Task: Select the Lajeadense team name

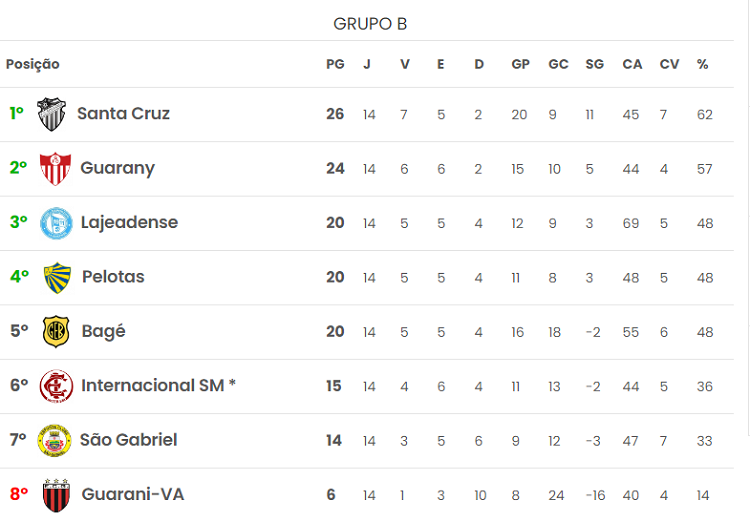Action: tap(129, 222)
